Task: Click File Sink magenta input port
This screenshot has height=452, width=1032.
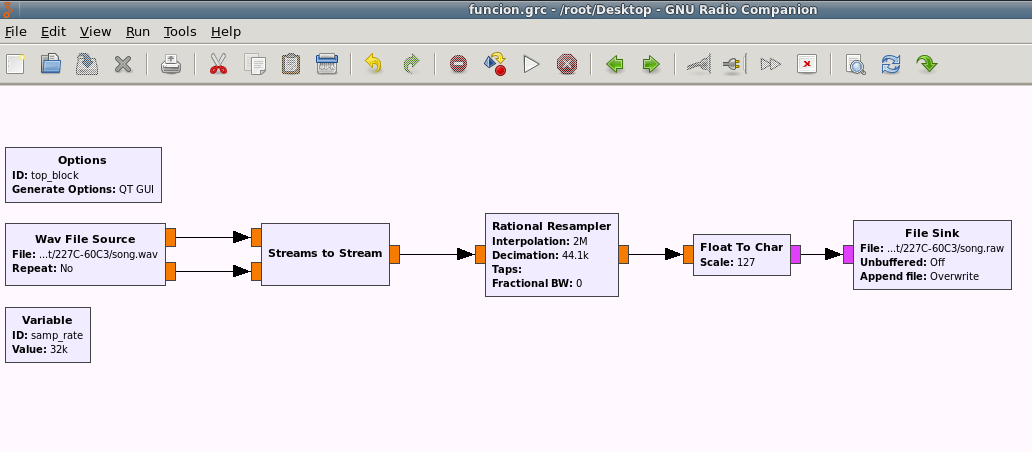Action: click(848, 255)
